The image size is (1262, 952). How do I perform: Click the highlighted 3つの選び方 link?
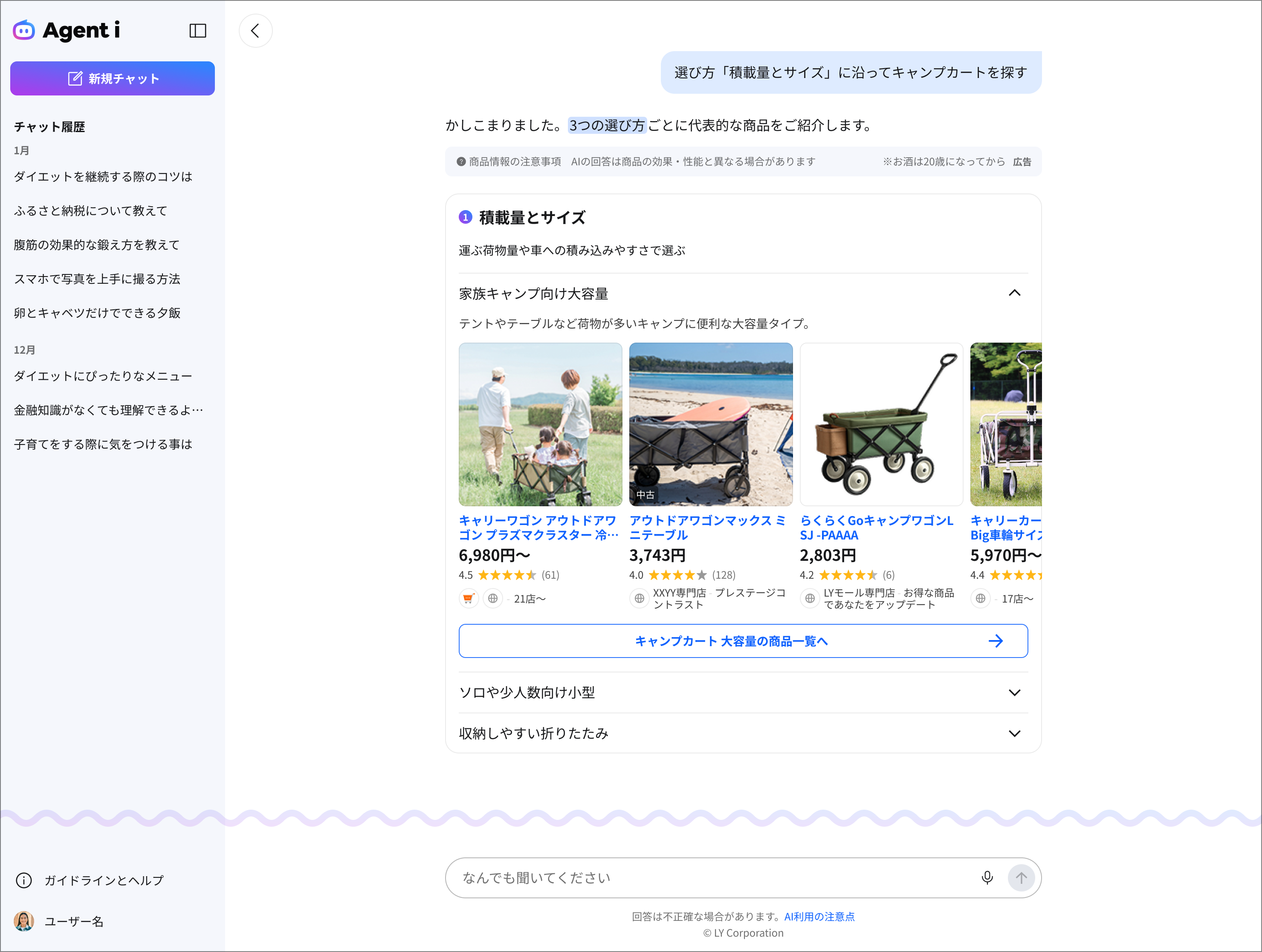[x=607, y=125]
